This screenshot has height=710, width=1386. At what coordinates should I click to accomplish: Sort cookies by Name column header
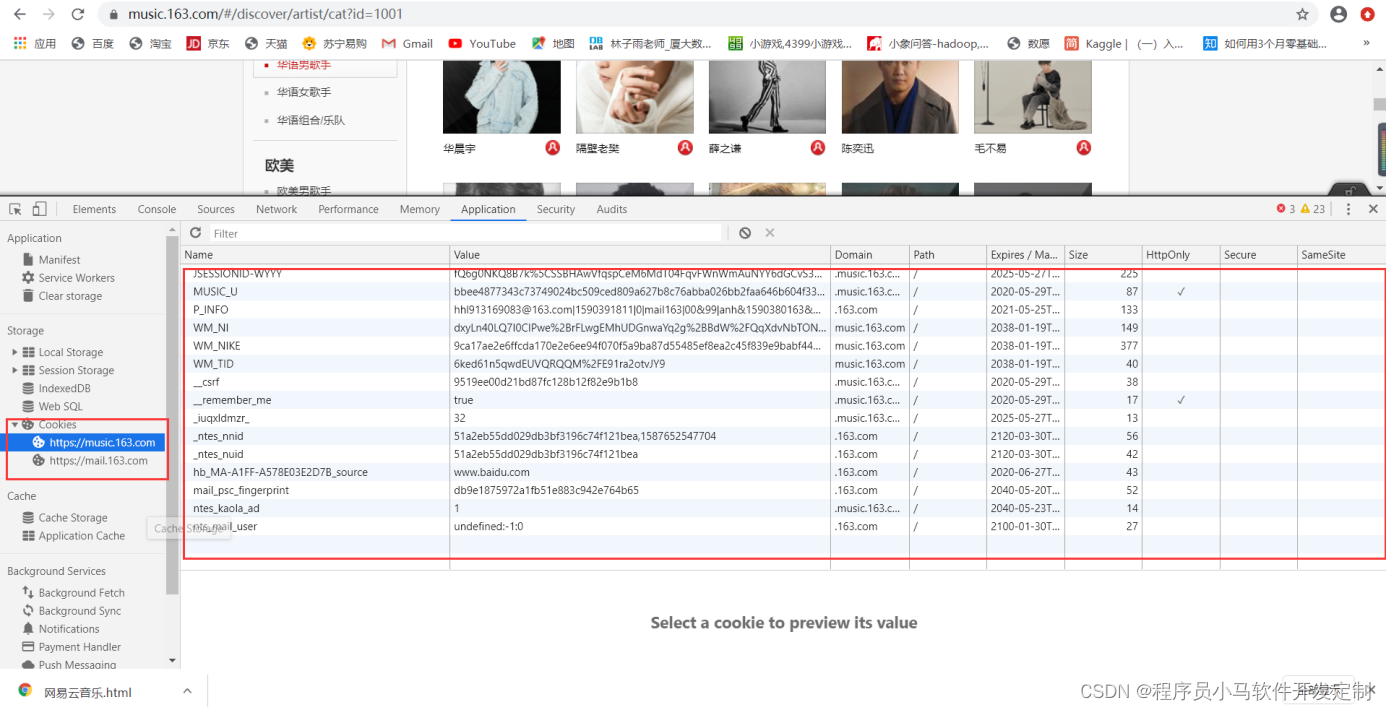point(315,255)
